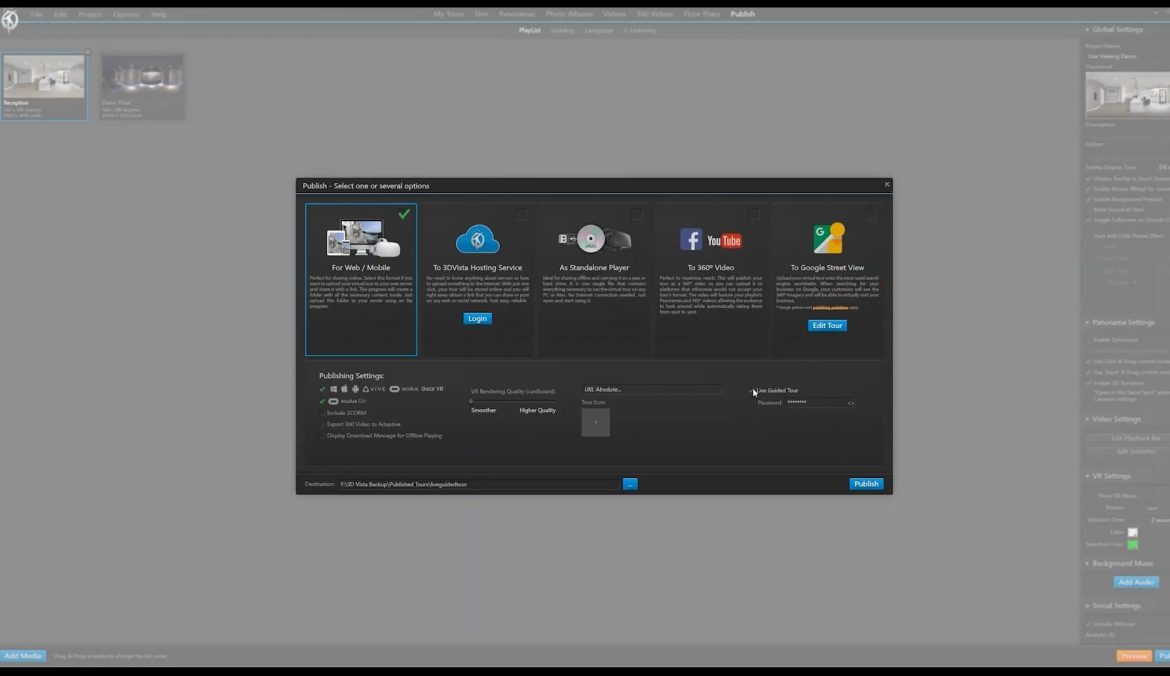
Task: Click the For Web / Mobile devices icon
Action: point(360,238)
